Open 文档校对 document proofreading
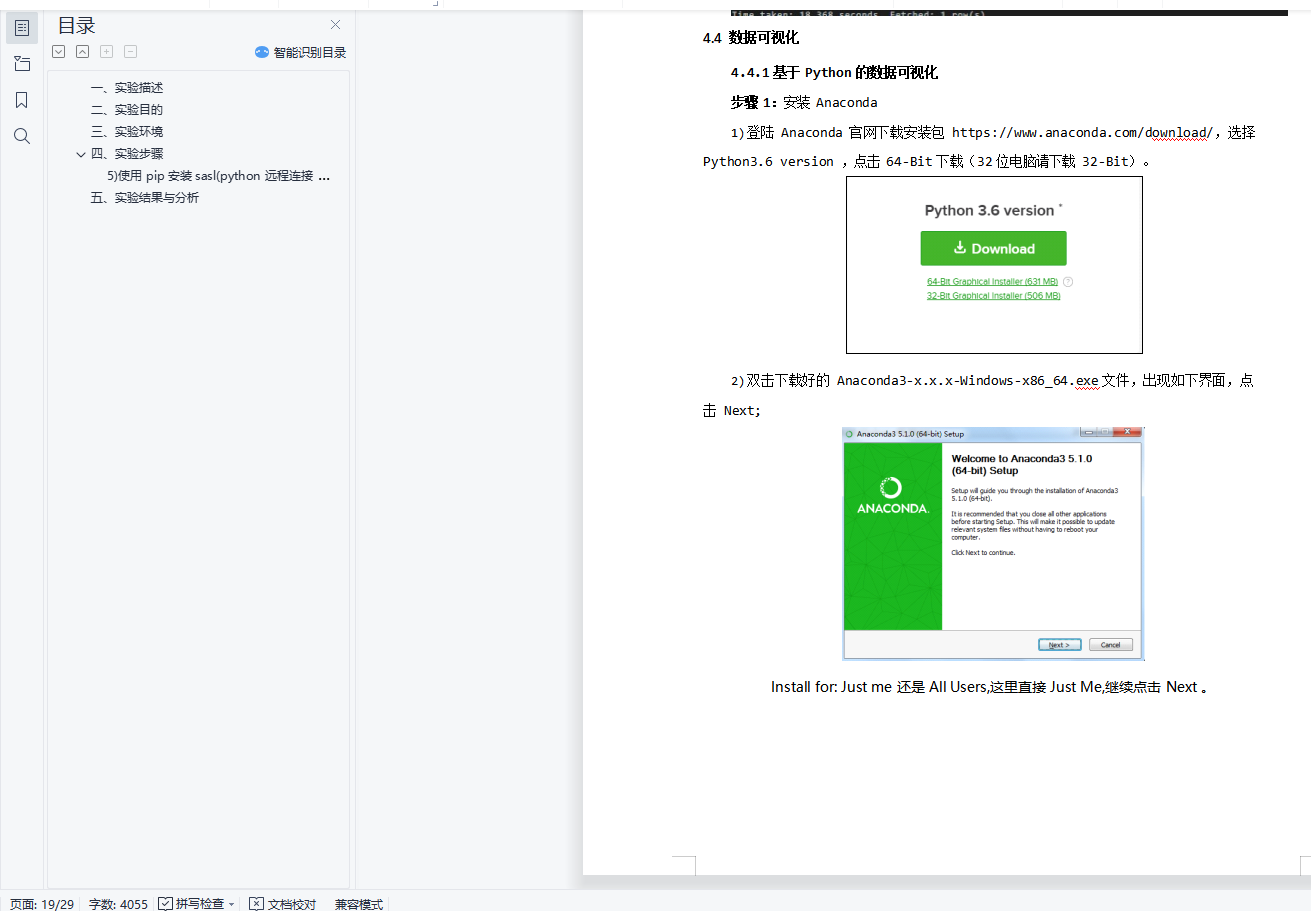This screenshot has width=1311, height=911. coord(283,904)
